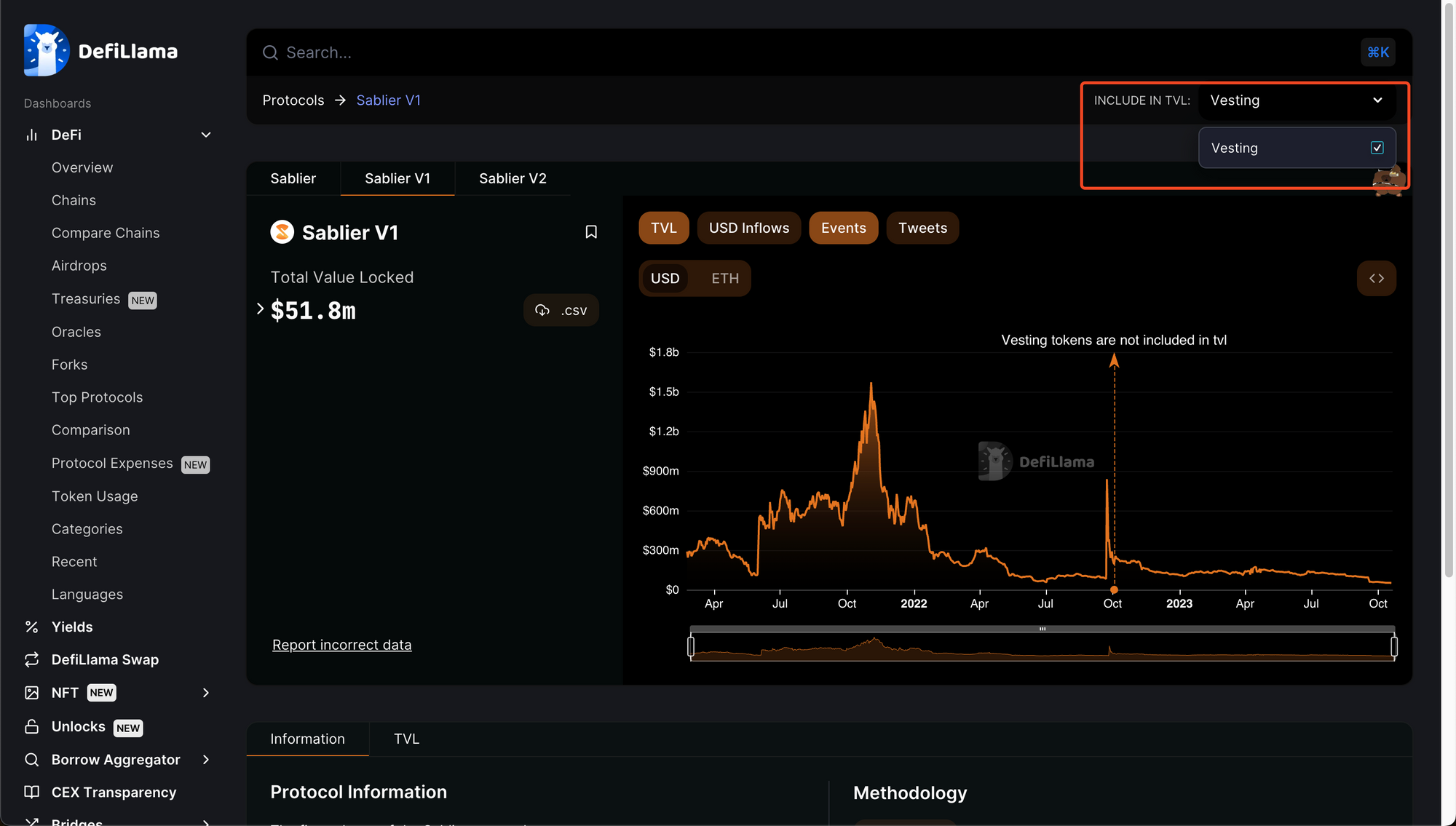Click the Borrow Aggregator magnifier icon

[x=31, y=759]
